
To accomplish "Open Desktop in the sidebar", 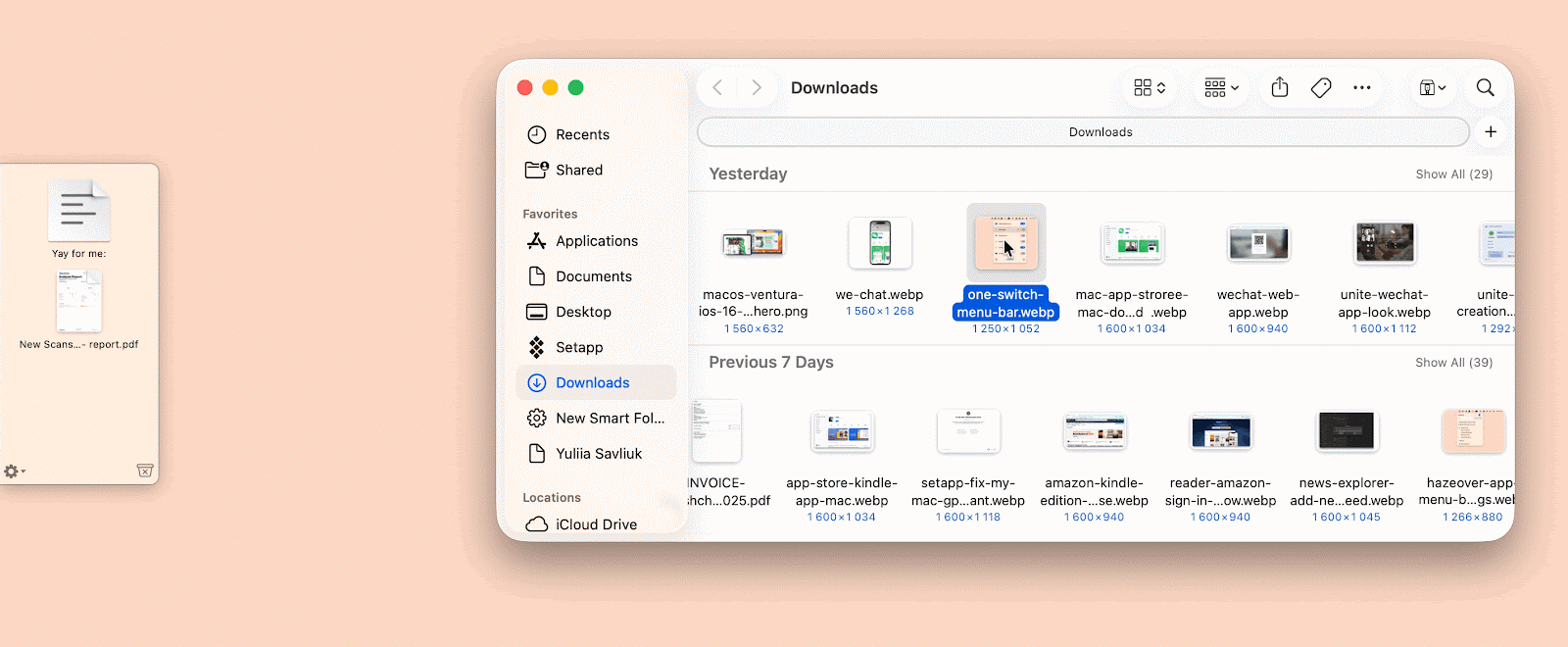I will click(x=596, y=312).
